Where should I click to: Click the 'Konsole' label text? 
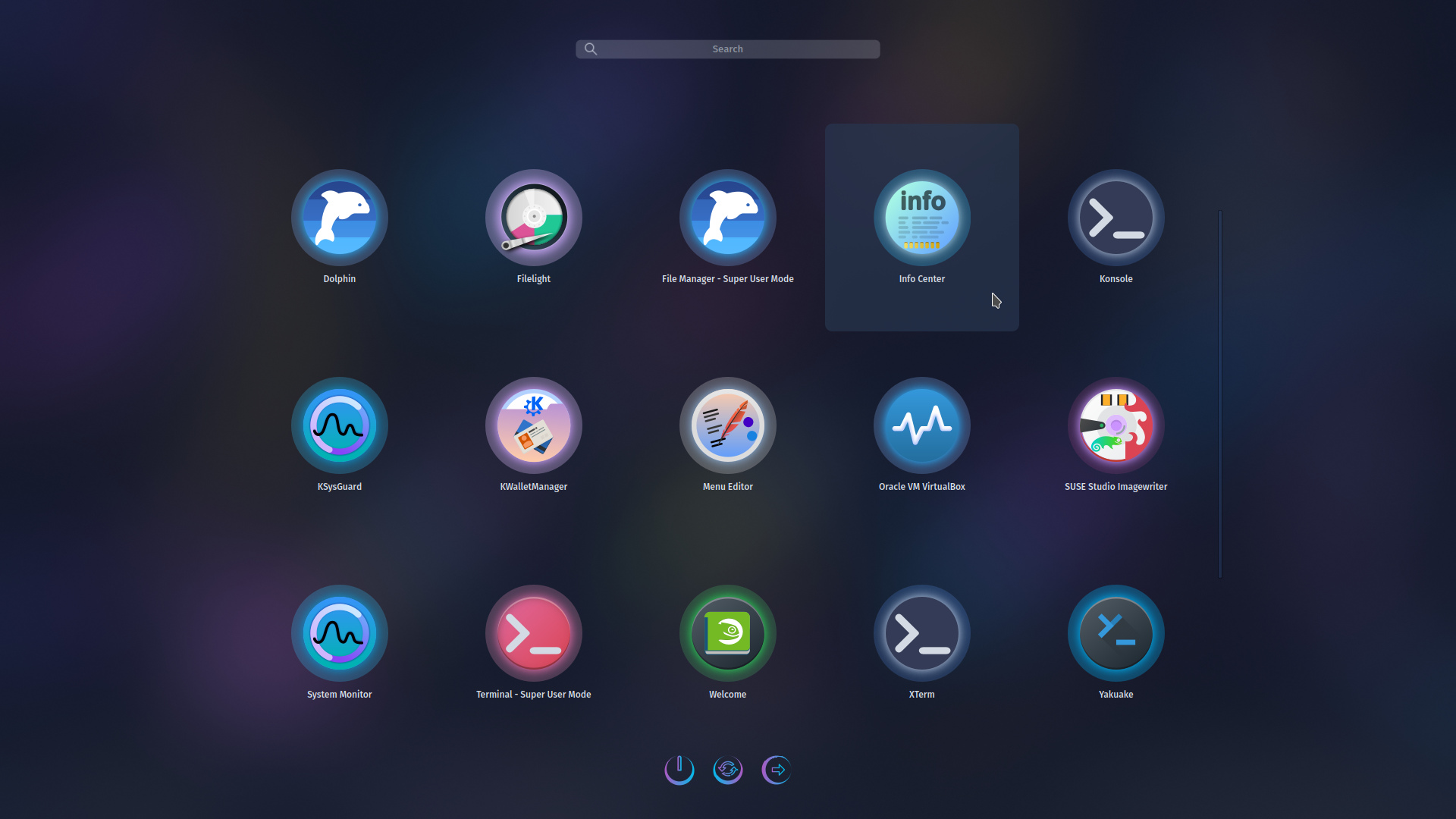tap(1116, 279)
